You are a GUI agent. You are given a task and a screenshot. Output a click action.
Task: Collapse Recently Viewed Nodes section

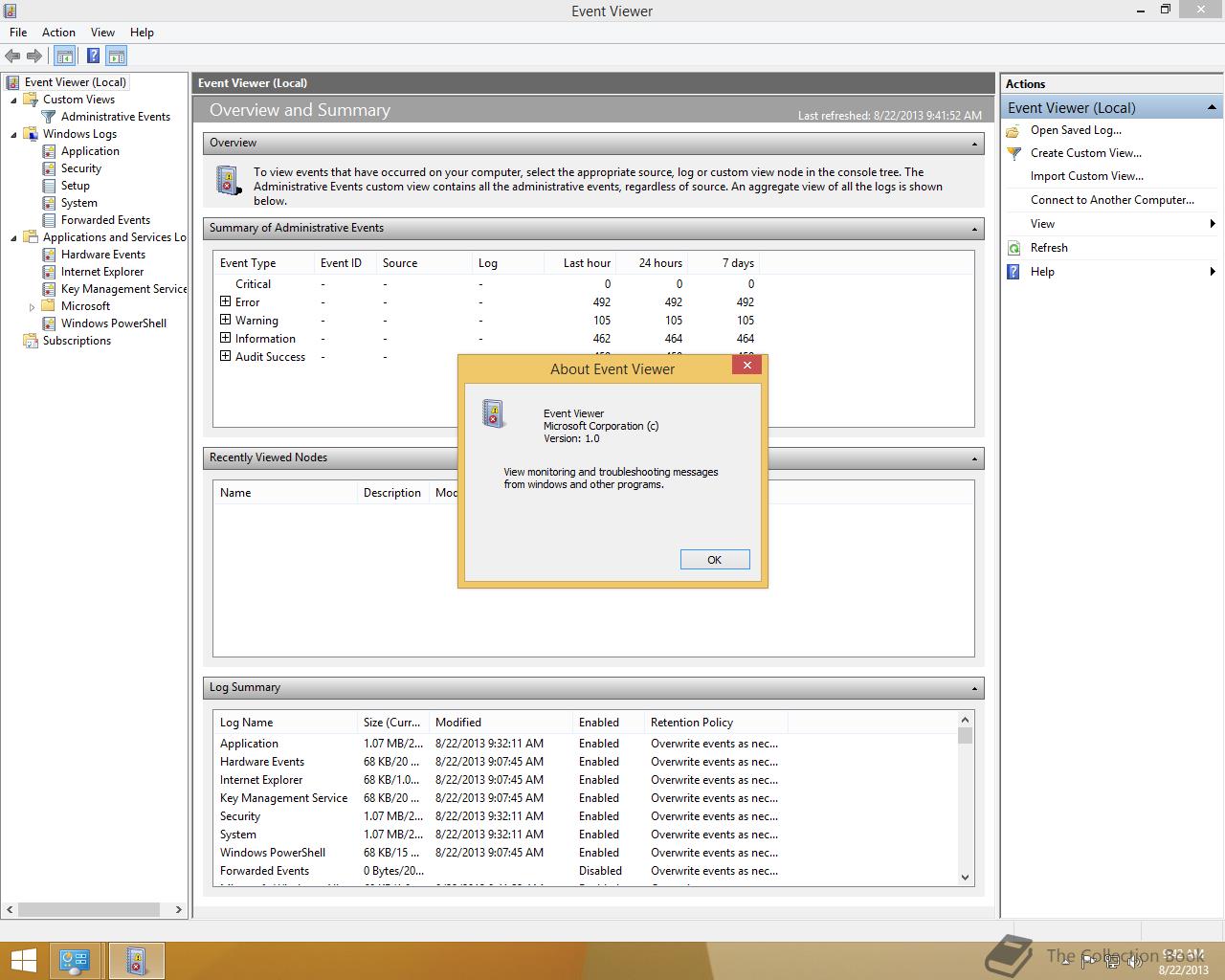click(974, 458)
